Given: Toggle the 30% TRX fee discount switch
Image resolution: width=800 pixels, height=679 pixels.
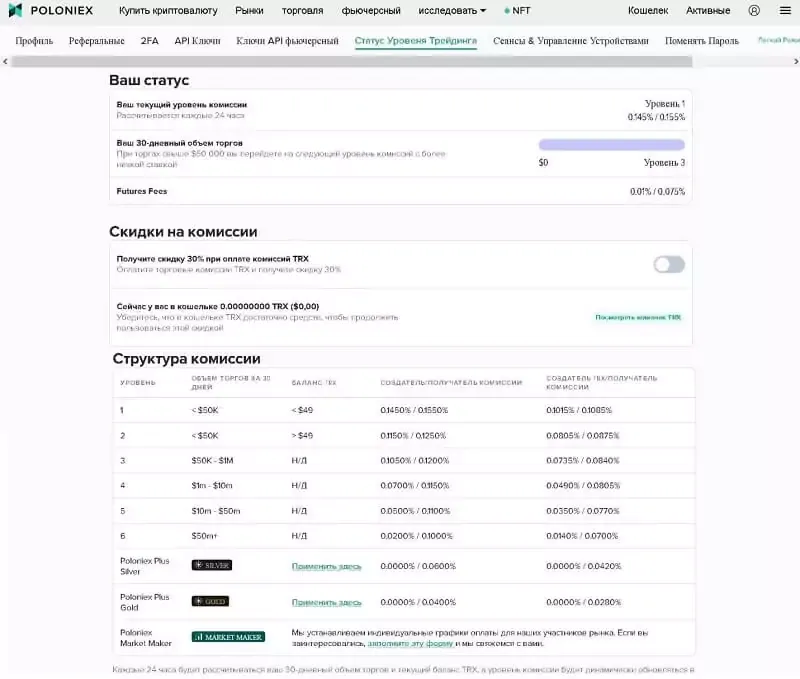Looking at the screenshot, I should [669, 264].
